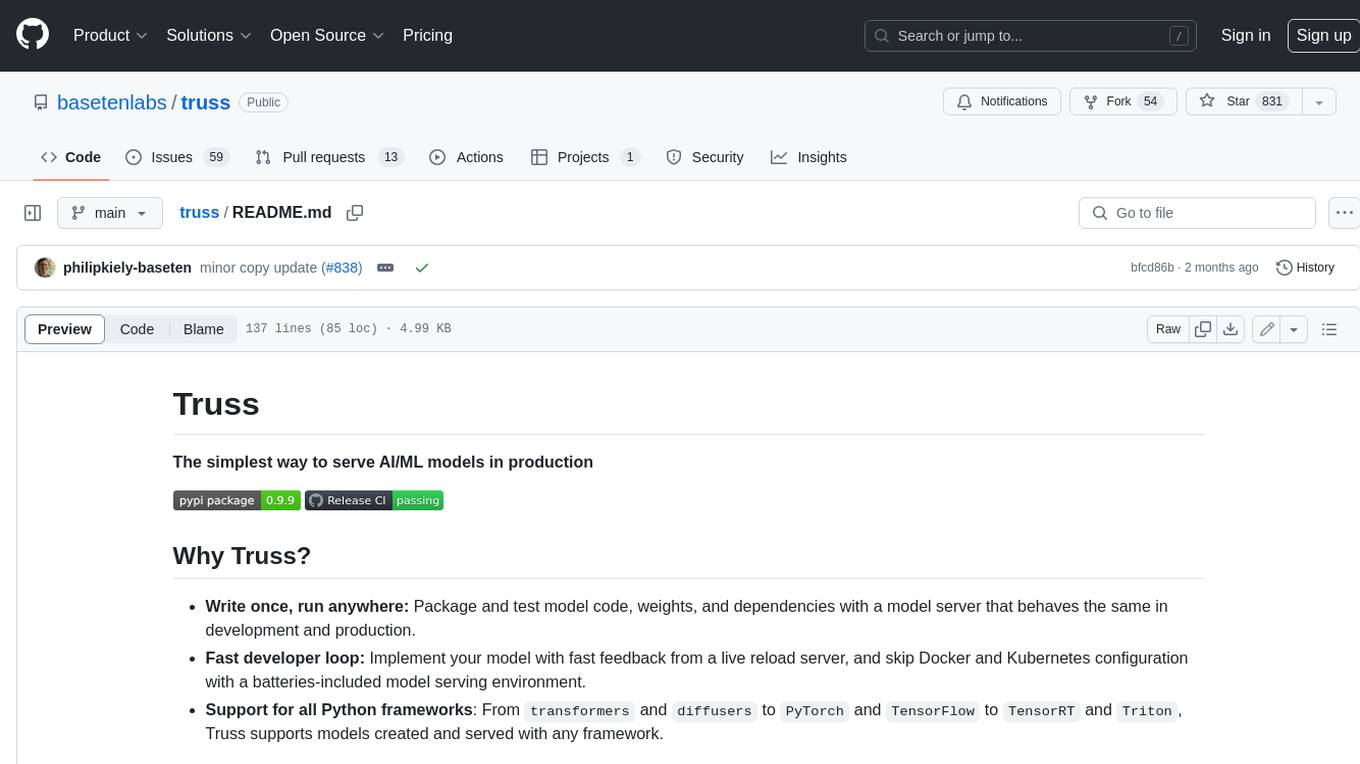The width and height of the screenshot is (1360, 764).
Task: Click the pypi package 0.9.9 badge
Action: point(236,500)
